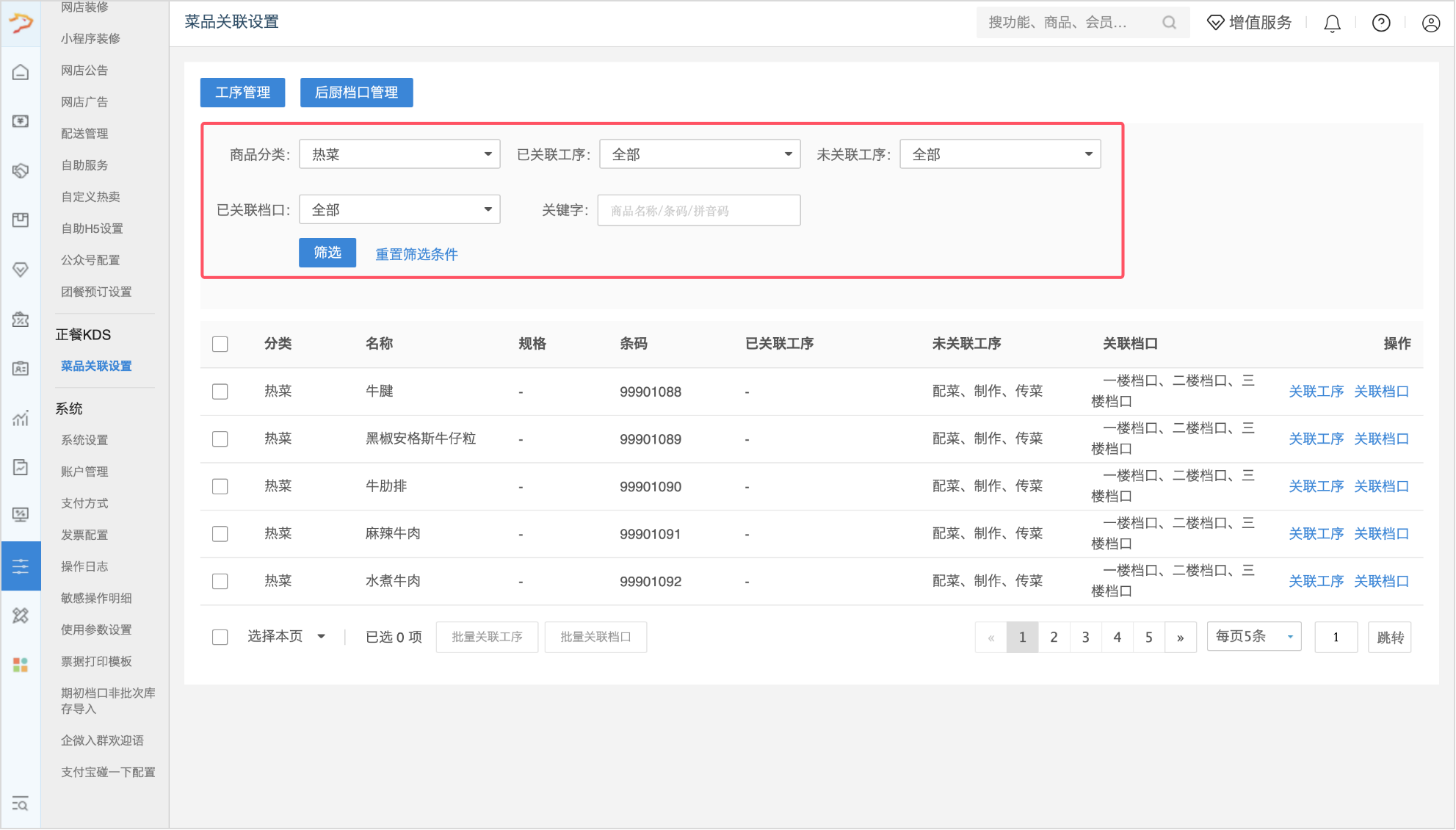The width and height of the screenshot is (1456, 830).
Task: Click the 后厨档口管理 button
Action: click(x=356, y=93)
